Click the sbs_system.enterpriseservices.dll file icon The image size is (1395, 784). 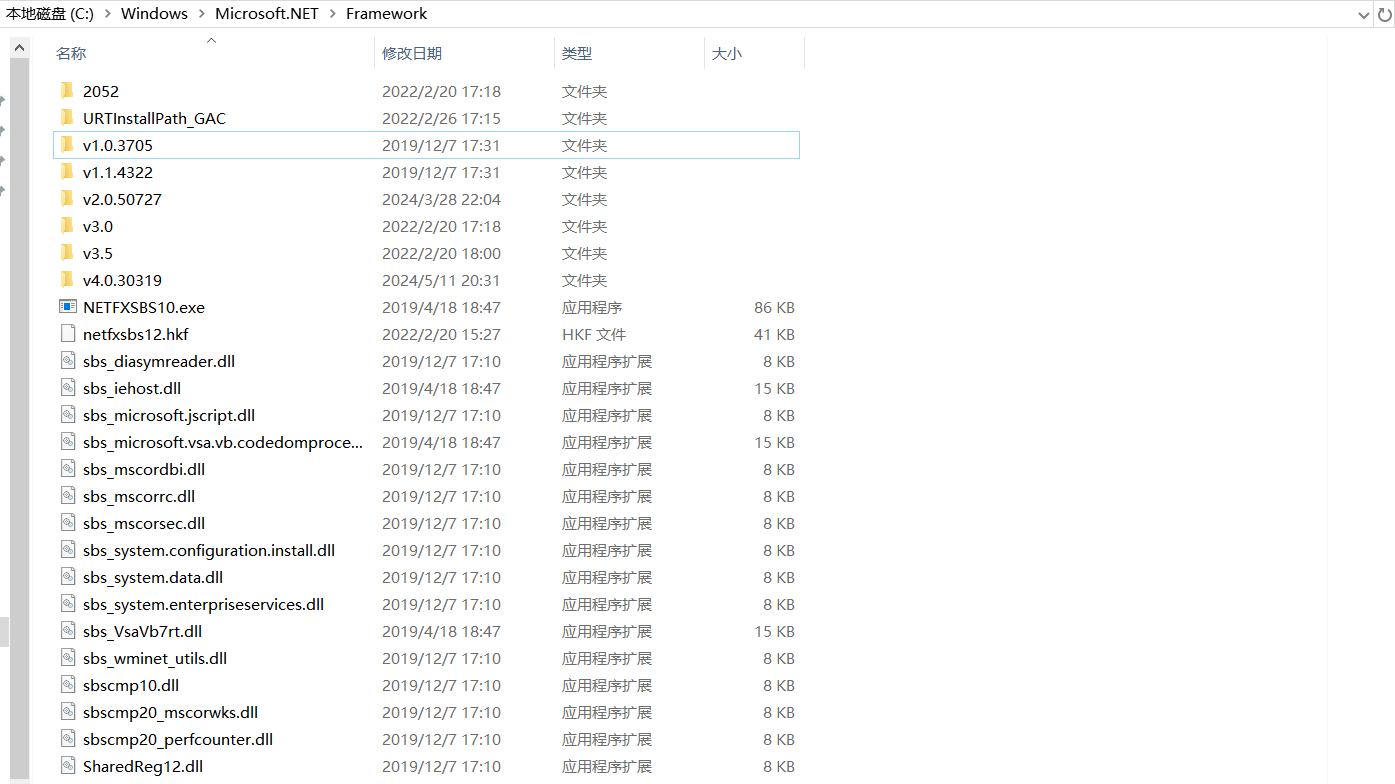coord(68,604)
